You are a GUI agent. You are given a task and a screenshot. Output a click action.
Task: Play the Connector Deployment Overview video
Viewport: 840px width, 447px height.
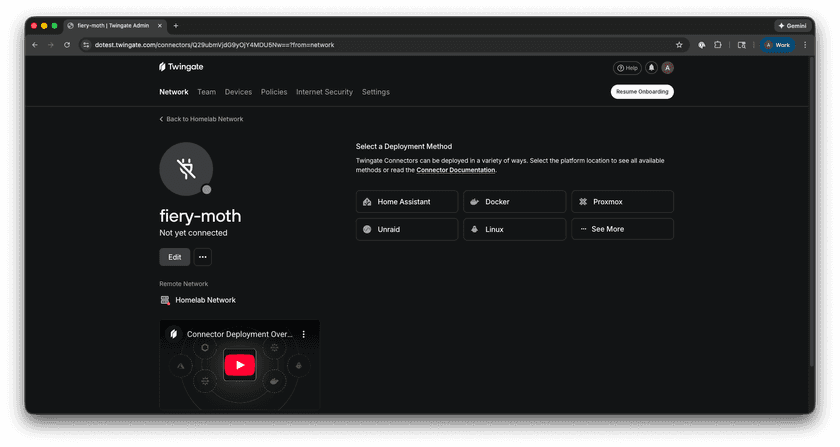tap(239, 365)
